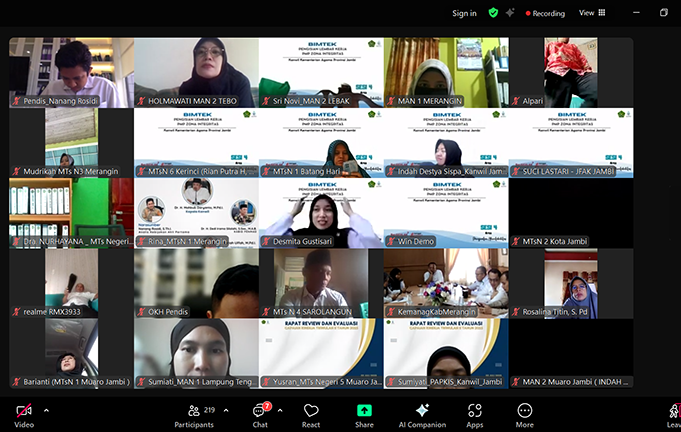Viewport: 681px width, 432px height.
Task: Open the Apps panel
Action: click(x=475, y=414)
